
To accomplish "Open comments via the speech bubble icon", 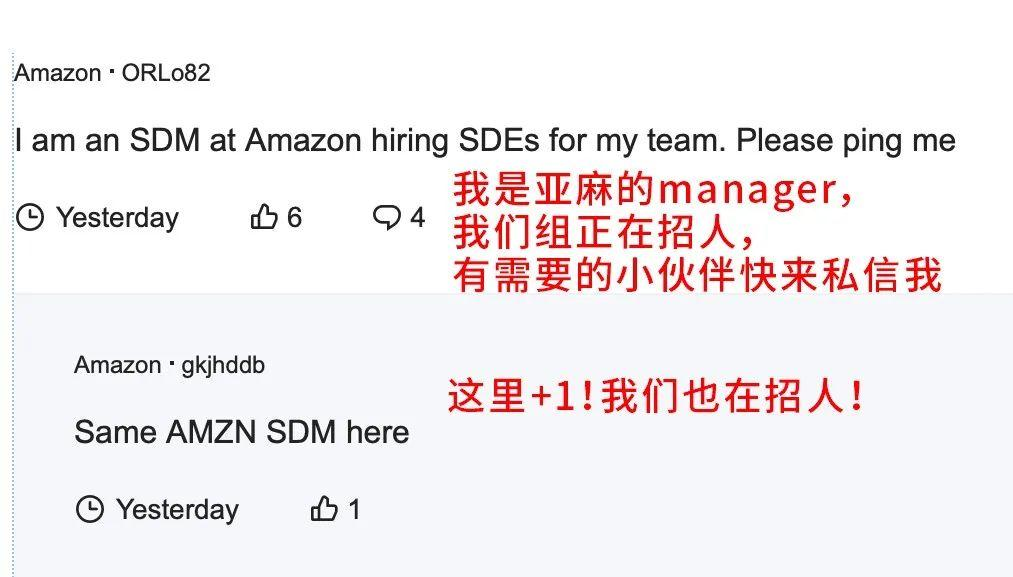I will click(386, 217).
